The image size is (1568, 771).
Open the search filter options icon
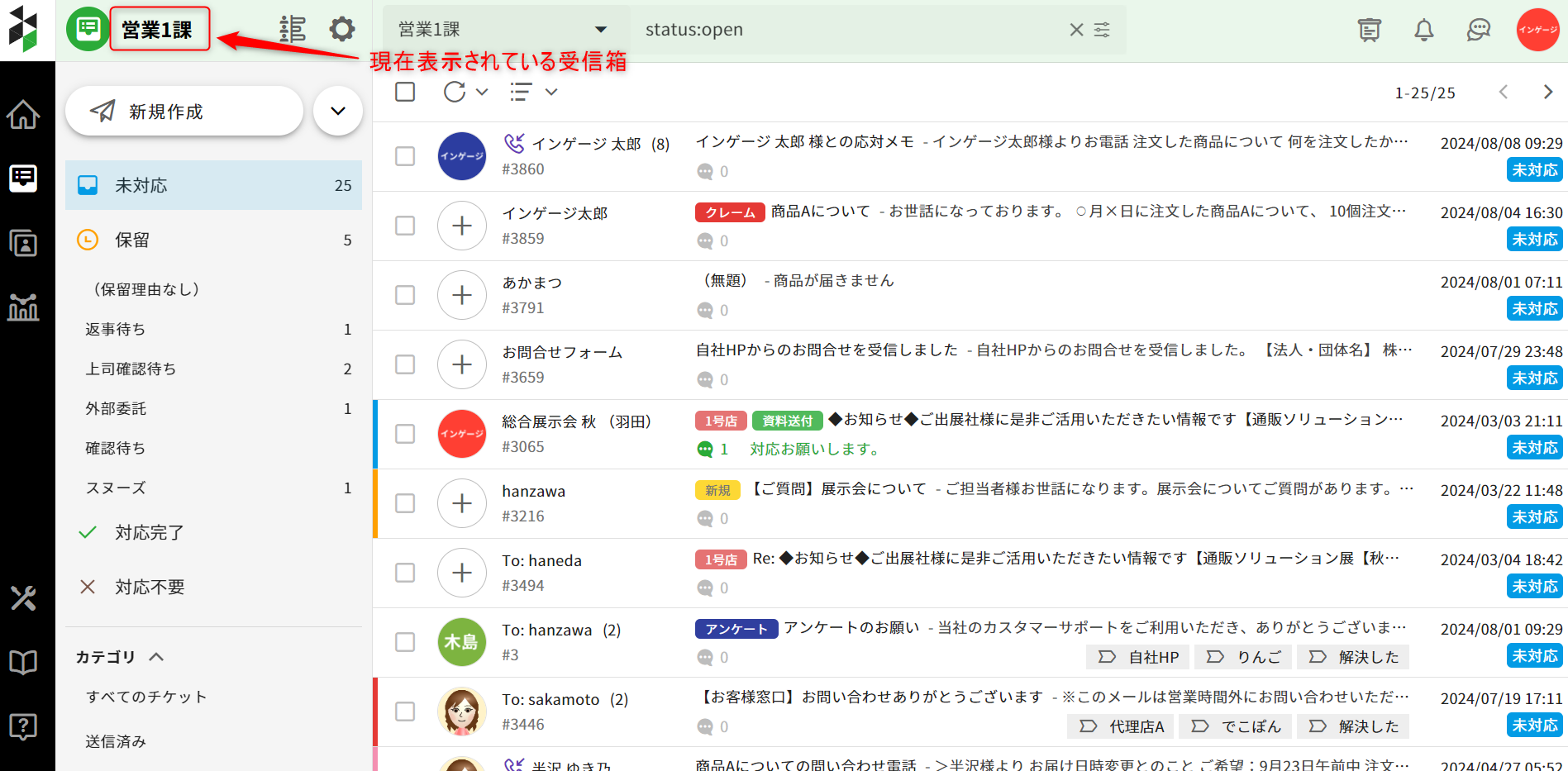point(1103,30)
